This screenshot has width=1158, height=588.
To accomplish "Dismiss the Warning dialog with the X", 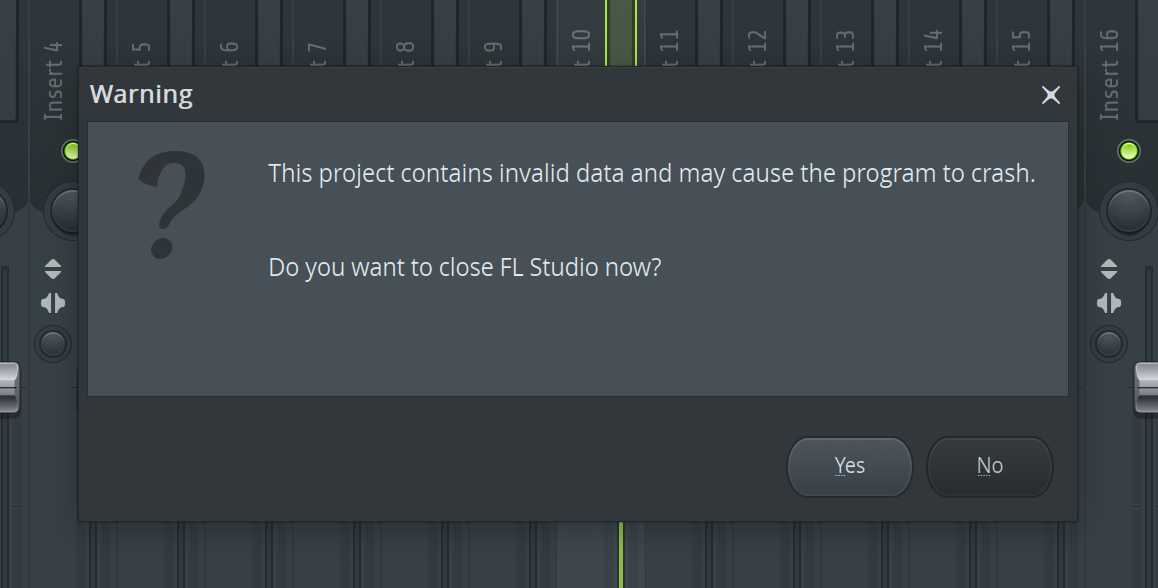I will coord(1050,95).
